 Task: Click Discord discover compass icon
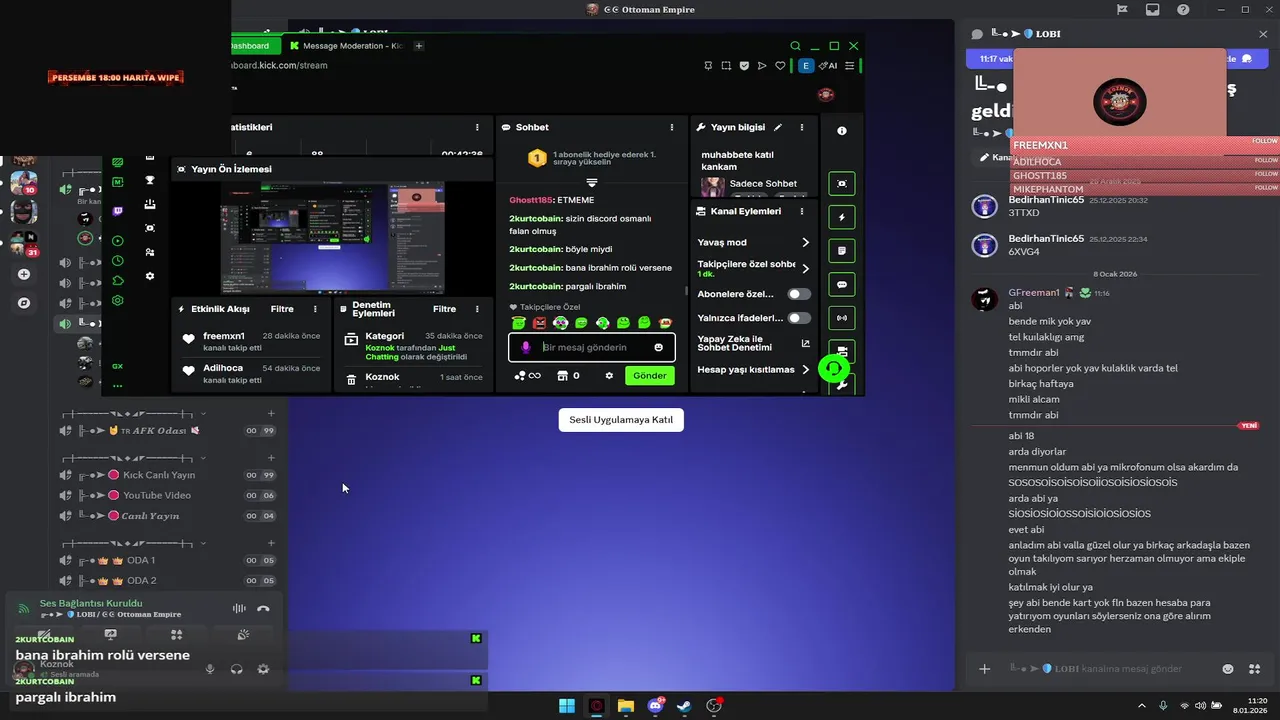click(x=24, y=303)
